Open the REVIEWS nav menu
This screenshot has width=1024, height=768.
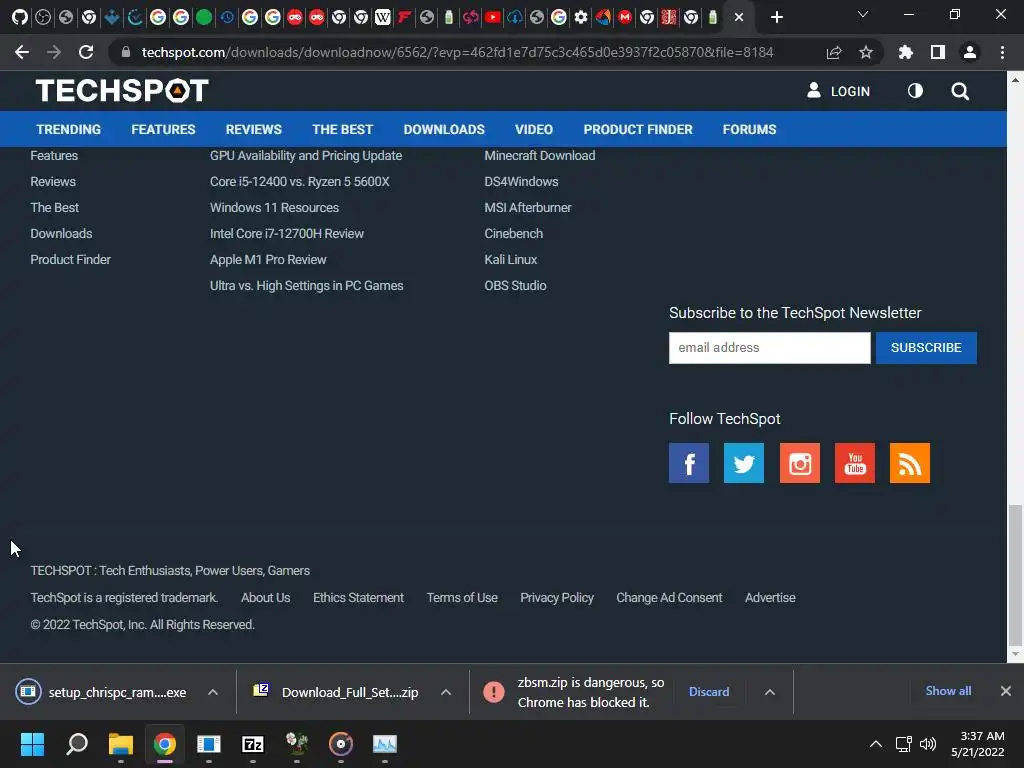click(253, 129)
